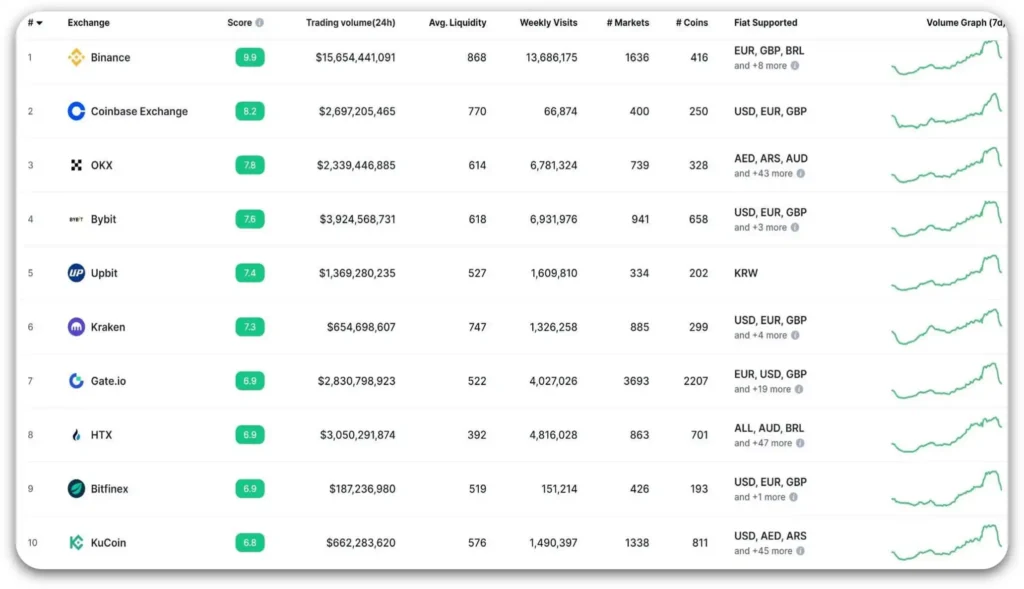Click KuCoin's 6.8 score badge
Image resolution: width=1024 pixels, height=589 pixels.
click(250, 543)
